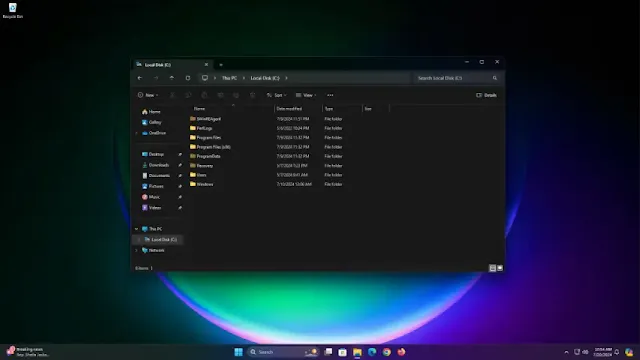This screenshot has width=640, height=360.
Task: Select the ProgramData folder
Action: point(205,156)
